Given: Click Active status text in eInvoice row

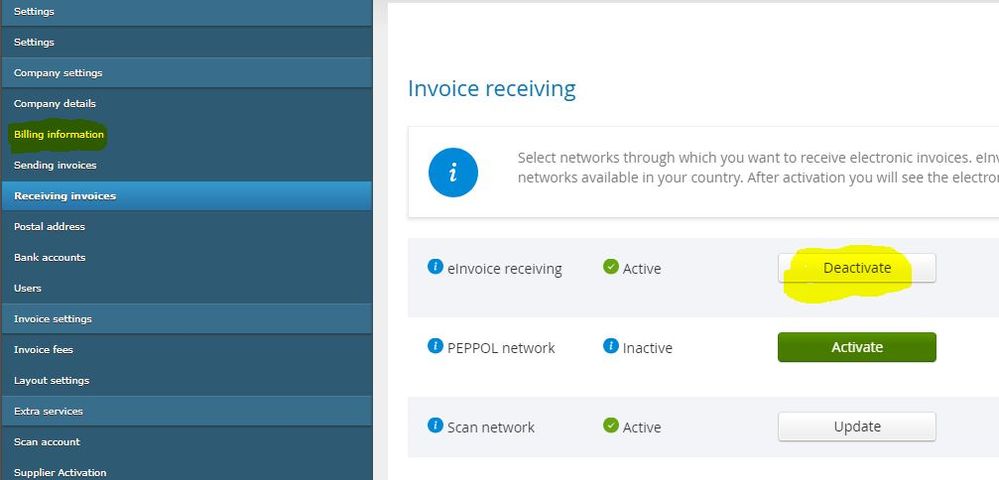Looking at the screenshot, I should point(642,269).
